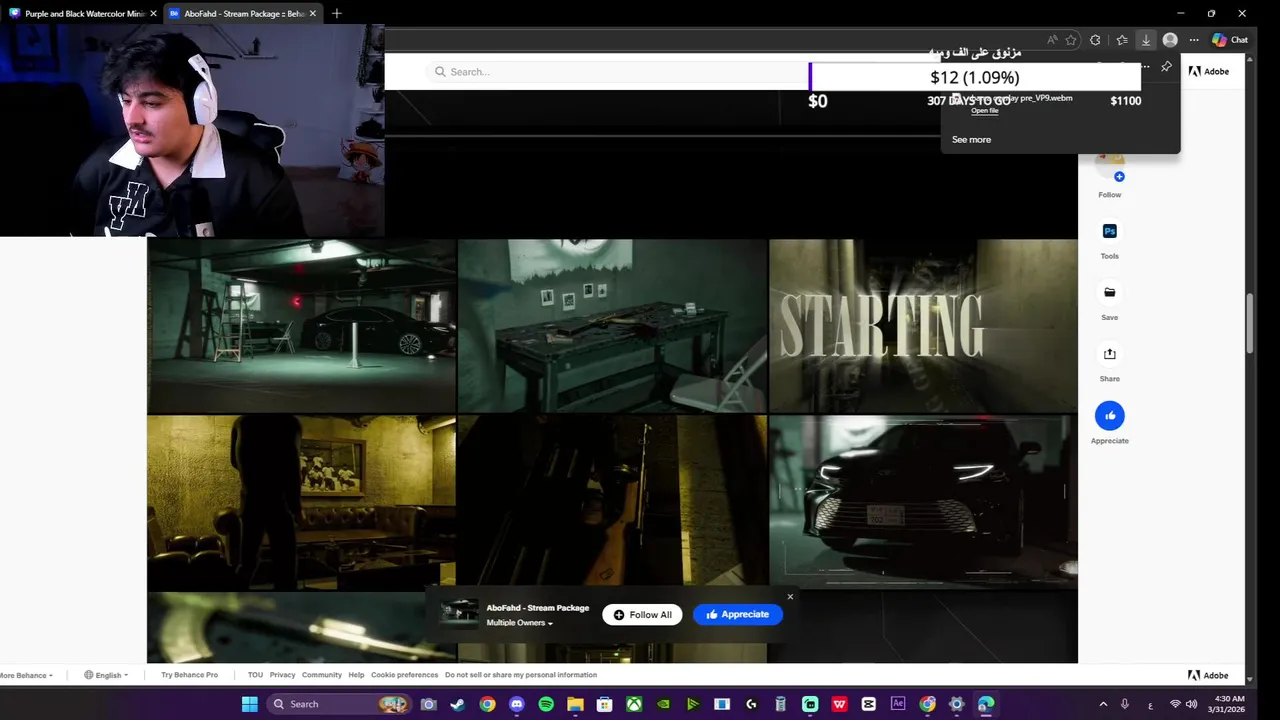Click the Read aloud icon in address bar
1280x720 pixels.
[x=1052, y=40]
